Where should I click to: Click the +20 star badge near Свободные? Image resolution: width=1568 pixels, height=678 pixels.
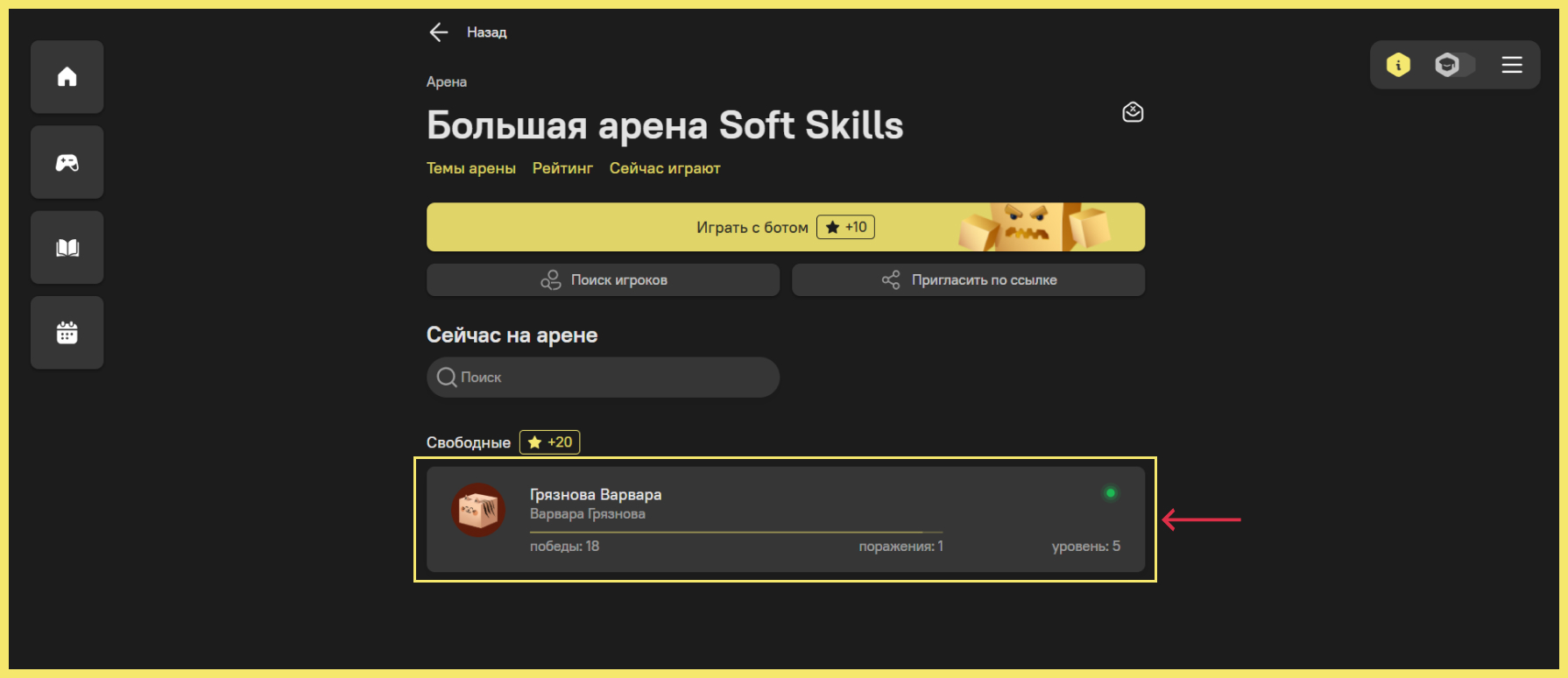(550, 442)
